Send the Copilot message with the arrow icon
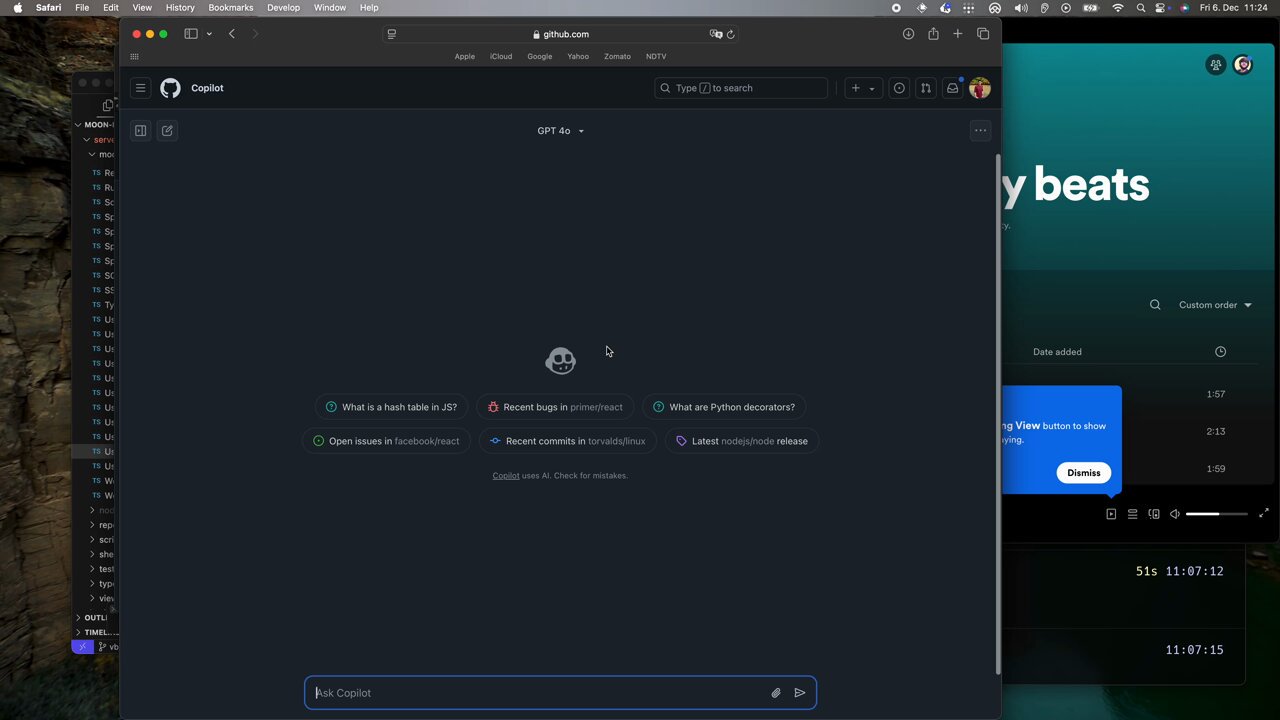The image size is (1280, 720). pos(800,693)
